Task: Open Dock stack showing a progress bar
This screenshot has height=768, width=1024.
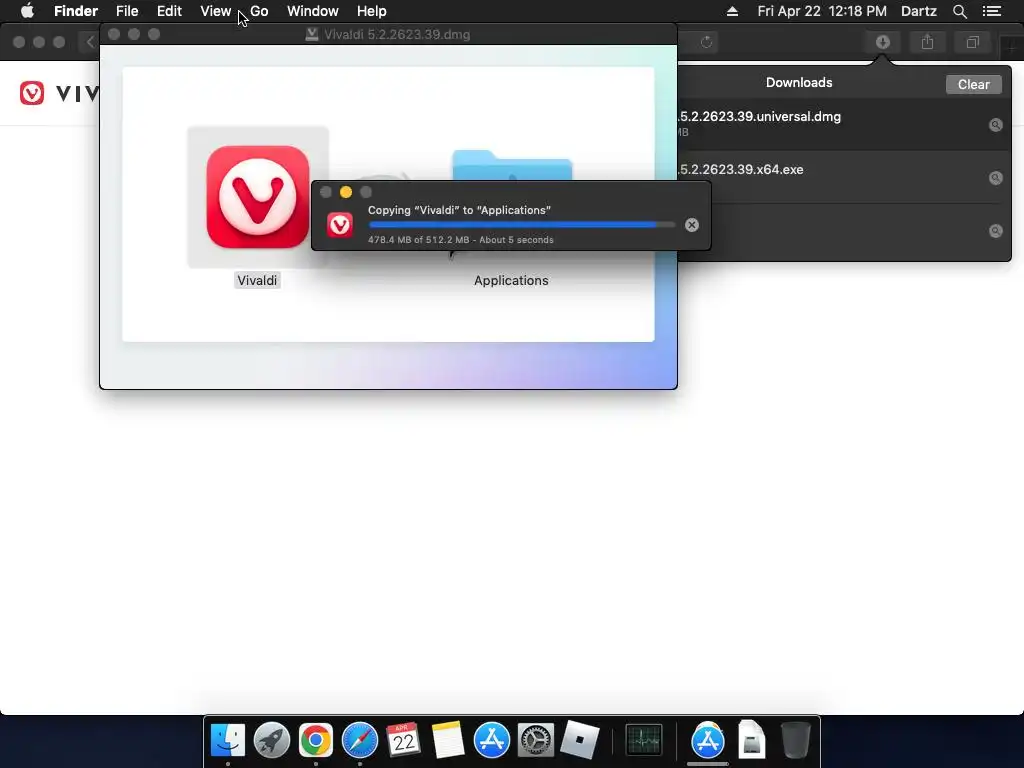Action: pyautogui.click(x=708, y=741)
